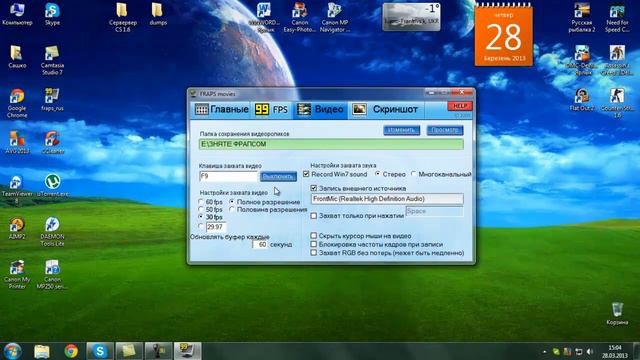Click the uTorrent.exe desktop icon

pos(52,186)
